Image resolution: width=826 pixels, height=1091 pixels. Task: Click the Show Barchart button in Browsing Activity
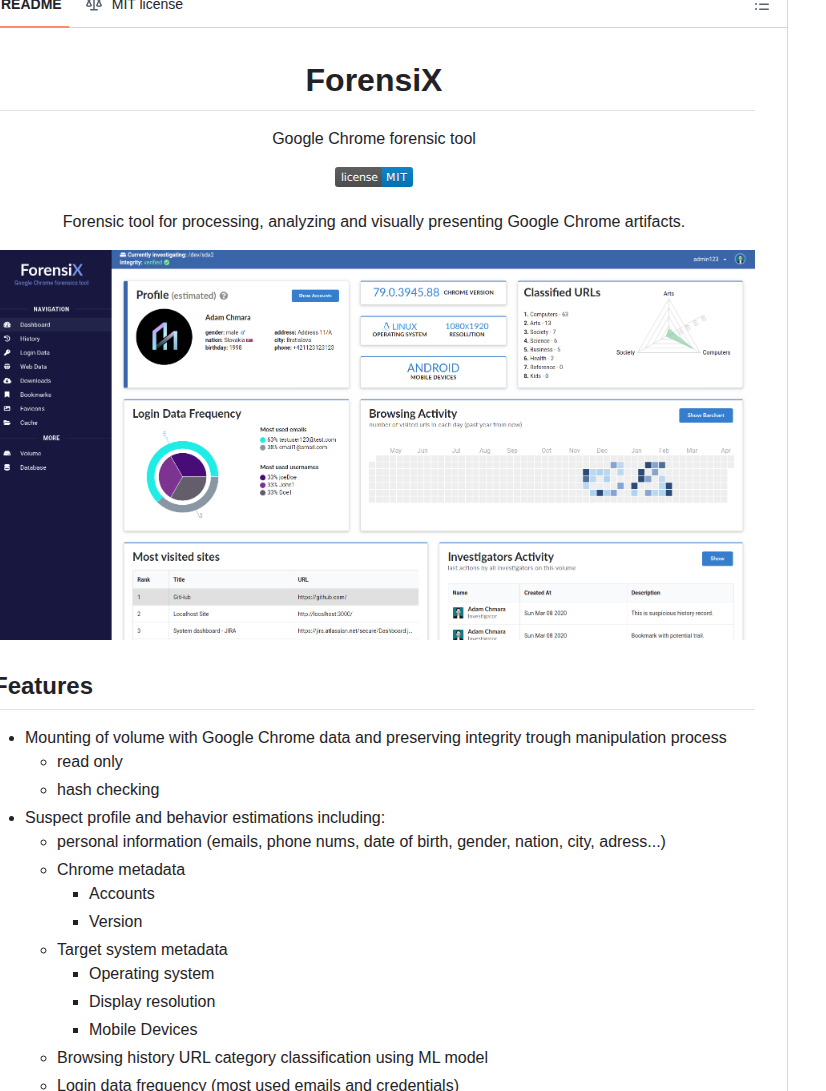tap(706, 415)
